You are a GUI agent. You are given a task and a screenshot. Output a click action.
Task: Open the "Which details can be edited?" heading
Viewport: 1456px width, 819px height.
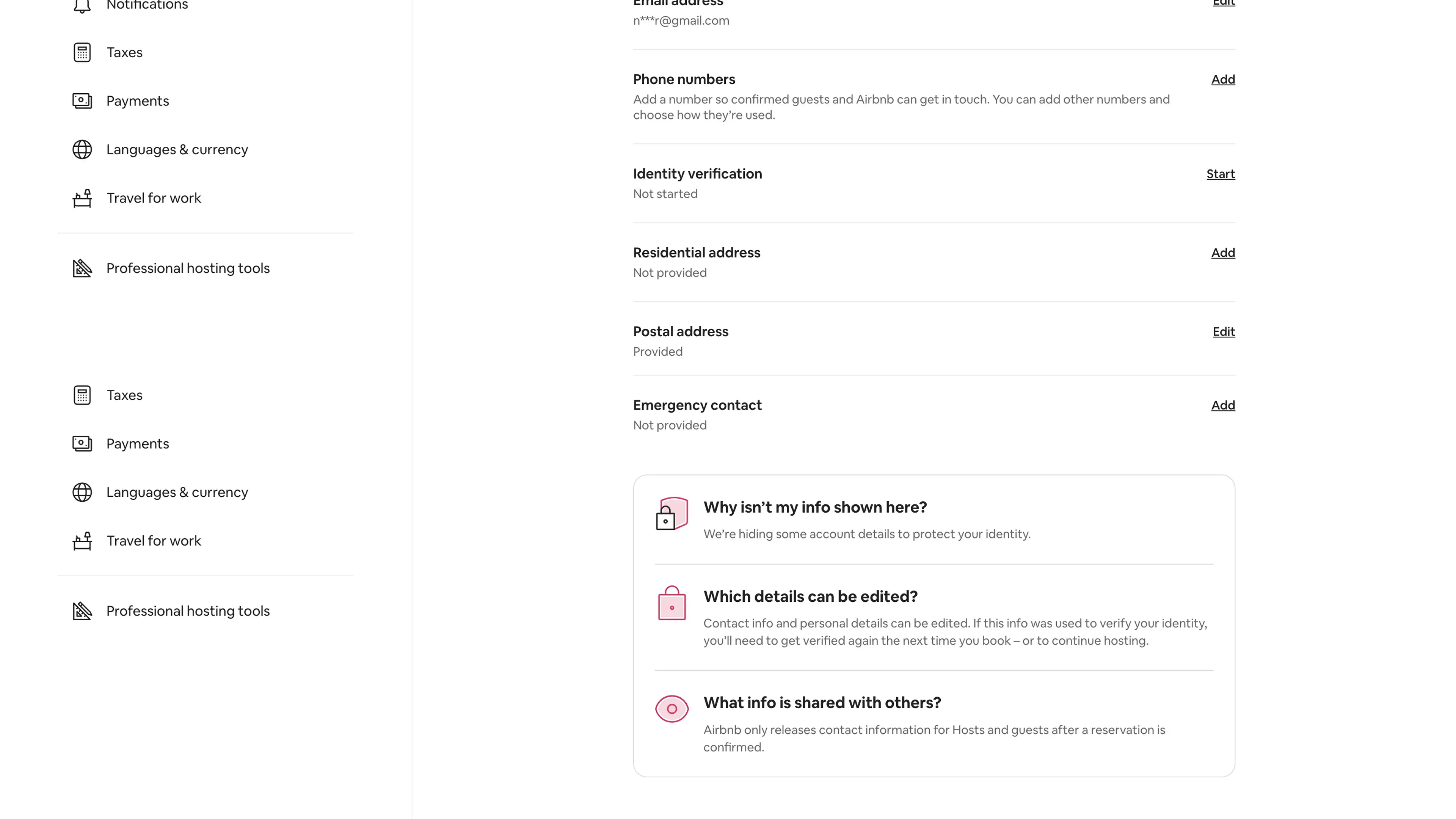tap(810, 597)
